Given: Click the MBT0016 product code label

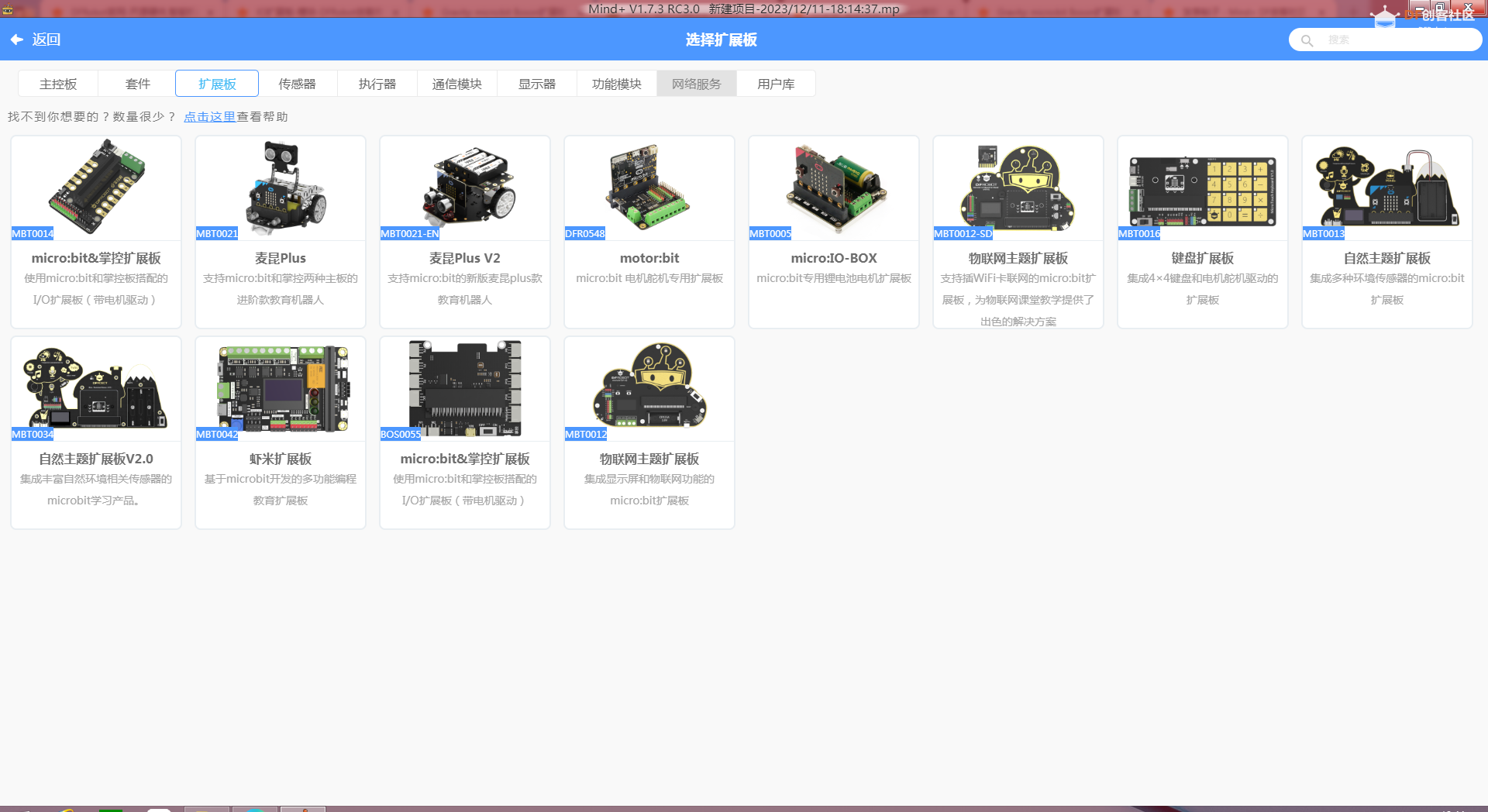Looking at the screenshot, I should [x=1139, y=233].
